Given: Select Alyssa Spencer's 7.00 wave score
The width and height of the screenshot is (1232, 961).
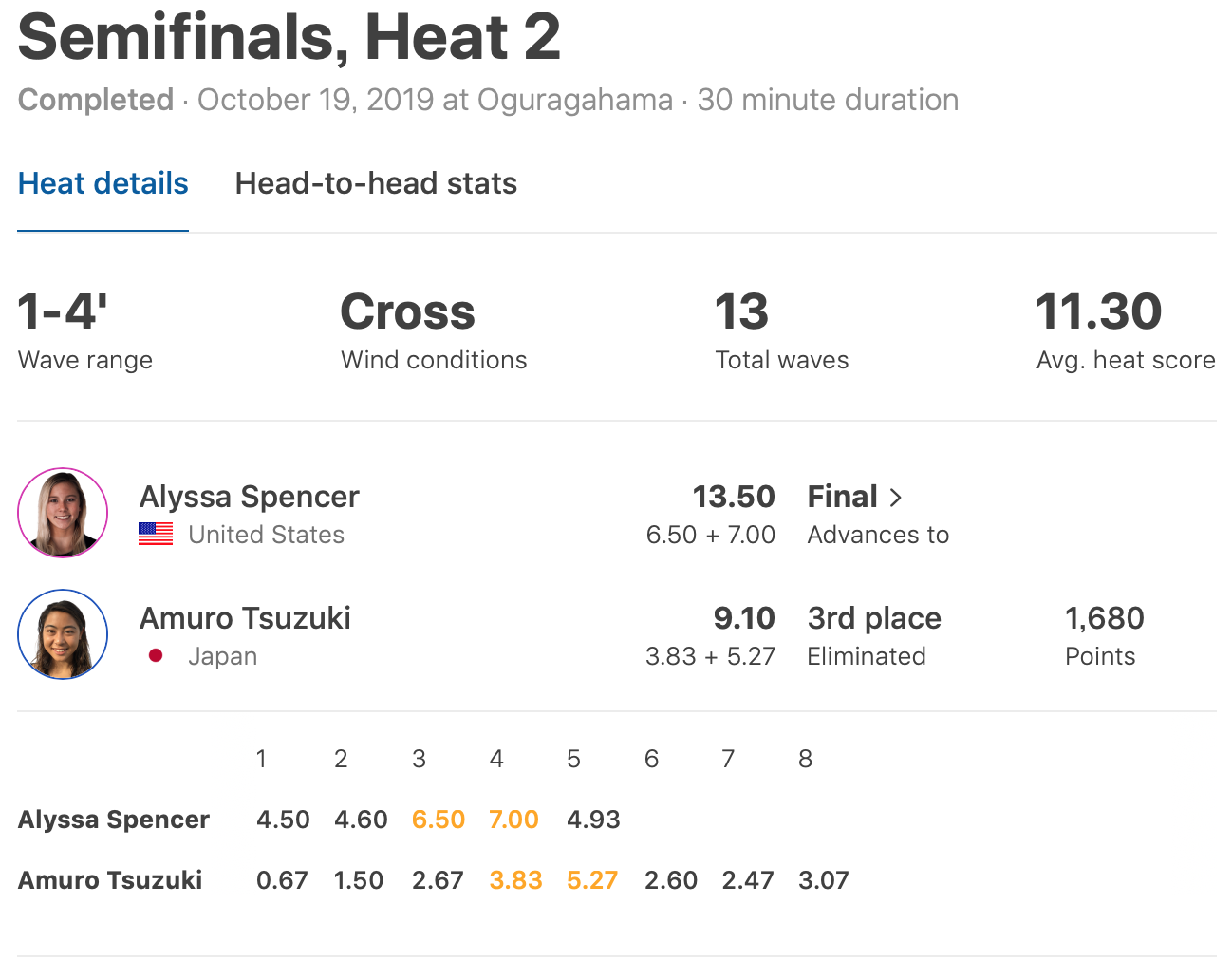Looking at the screenshot, I should 513,820.
